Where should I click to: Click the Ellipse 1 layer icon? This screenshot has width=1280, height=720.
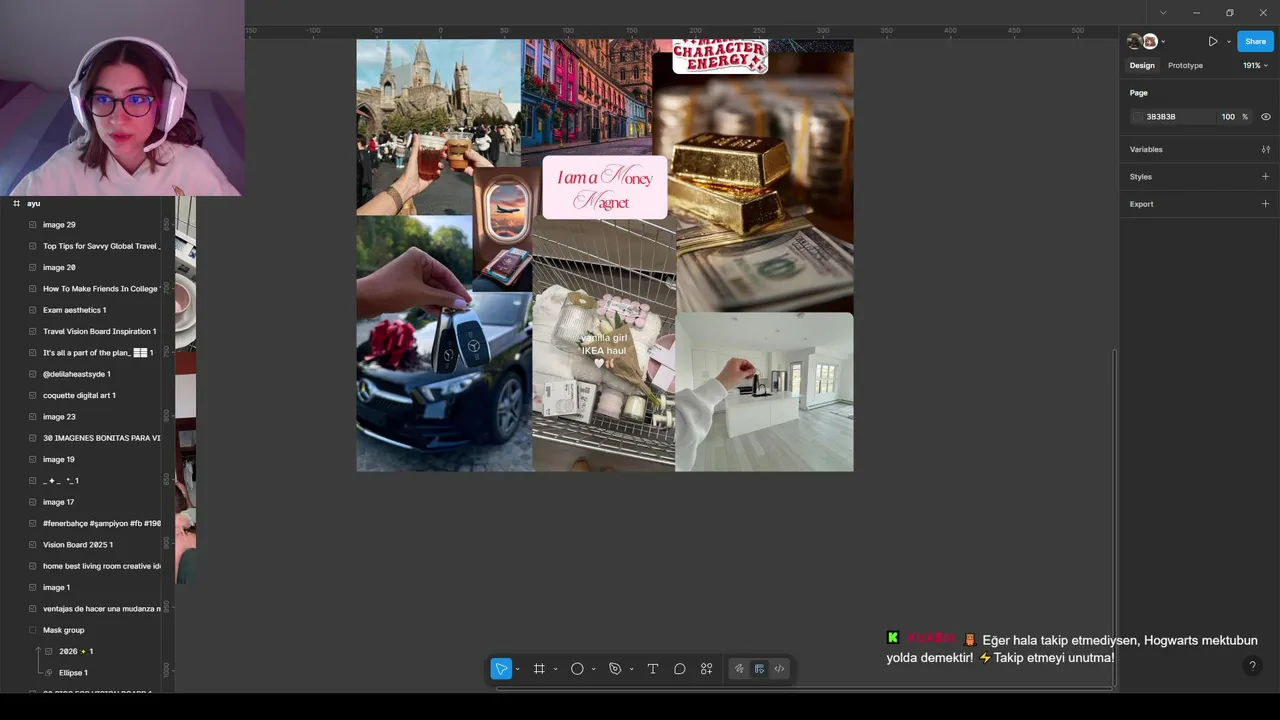[49, 673]
